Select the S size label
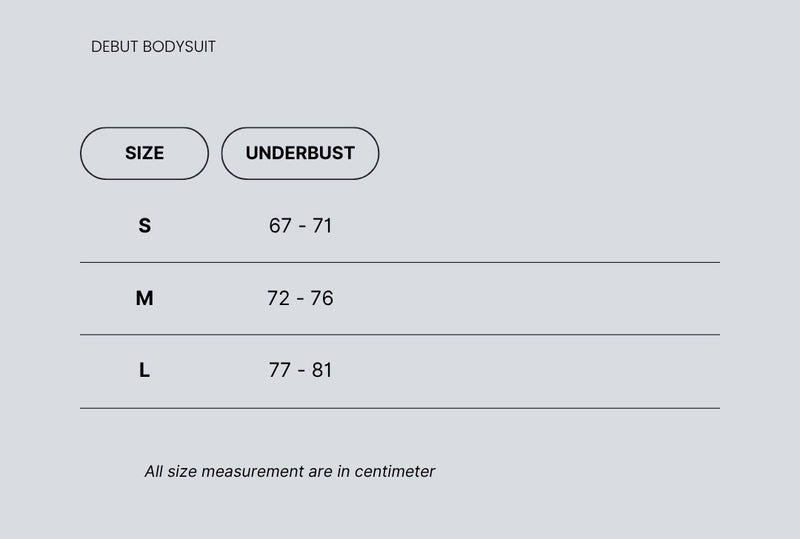The width and height of the screenshot is (800, 539). click(144, 226)
